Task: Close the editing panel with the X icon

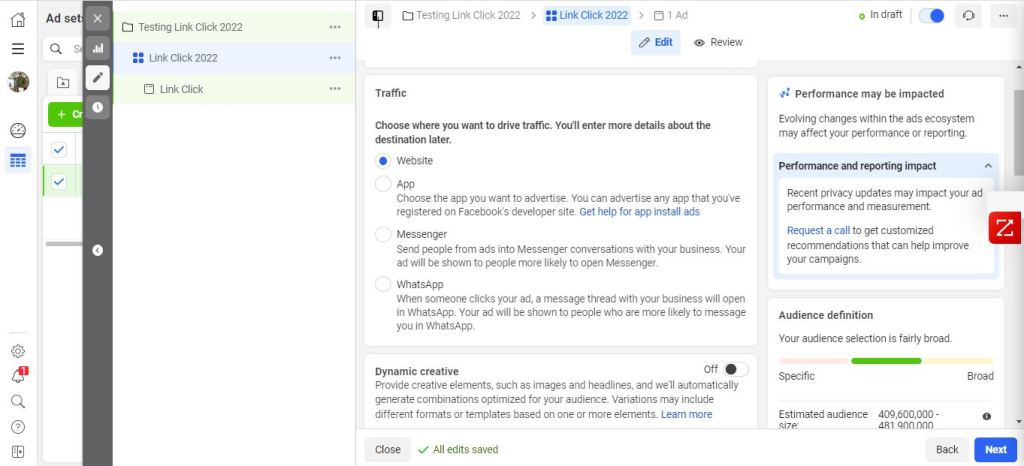Action: point(97,18)
